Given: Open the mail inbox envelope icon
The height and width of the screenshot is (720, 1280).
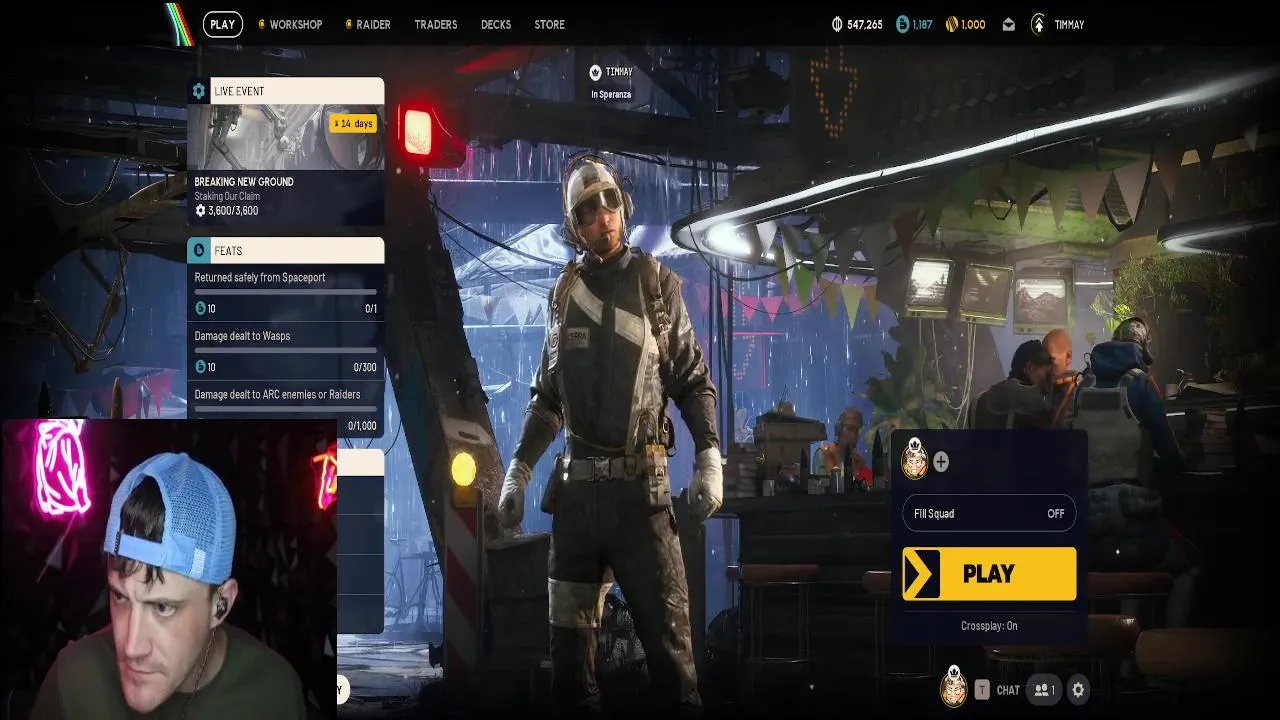Looking at the screenshot, I should (1009, 24).
